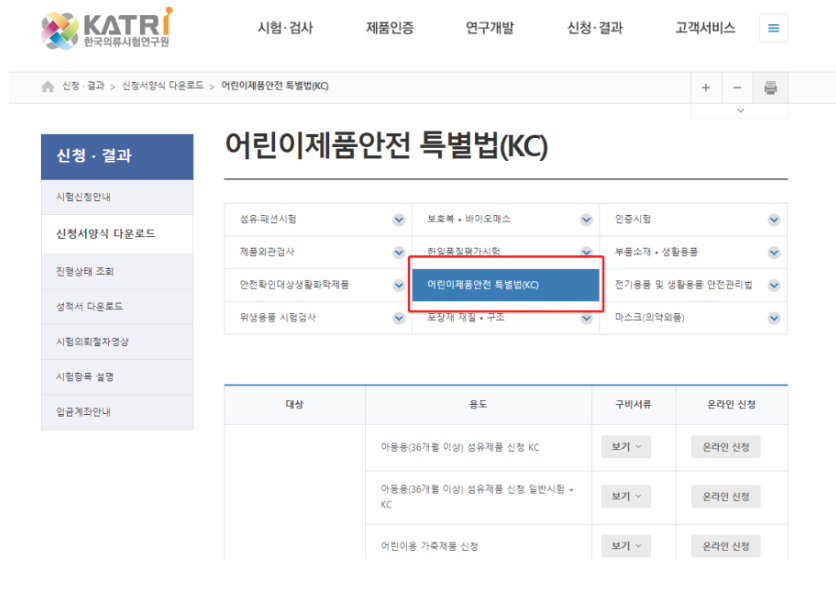
Task: Click 온라인 신청 for 아동용 섬유제품 신청 KC
Action: click(726, 447)
